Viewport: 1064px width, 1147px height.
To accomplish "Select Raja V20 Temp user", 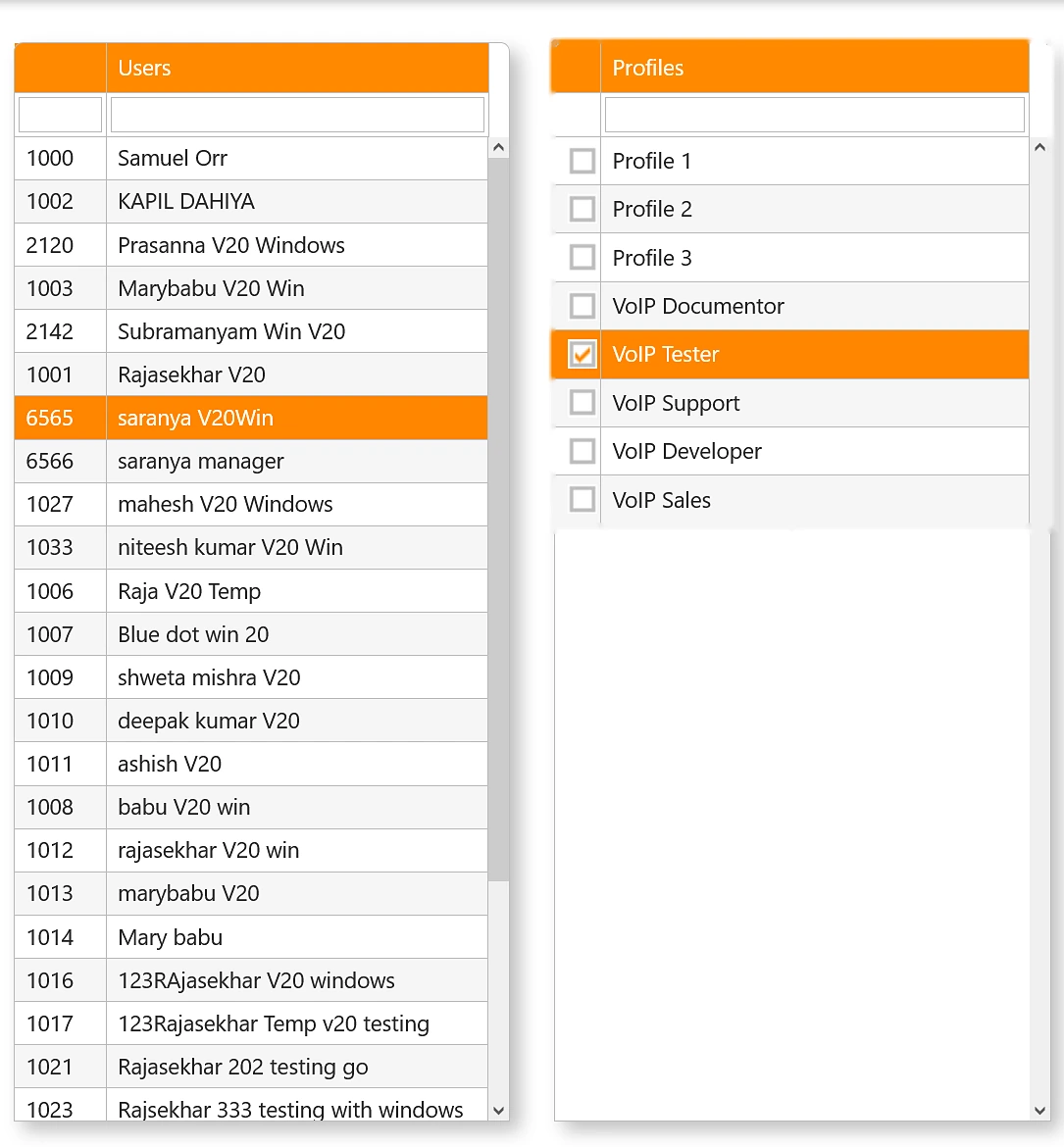I will click(x=251, y=591).
